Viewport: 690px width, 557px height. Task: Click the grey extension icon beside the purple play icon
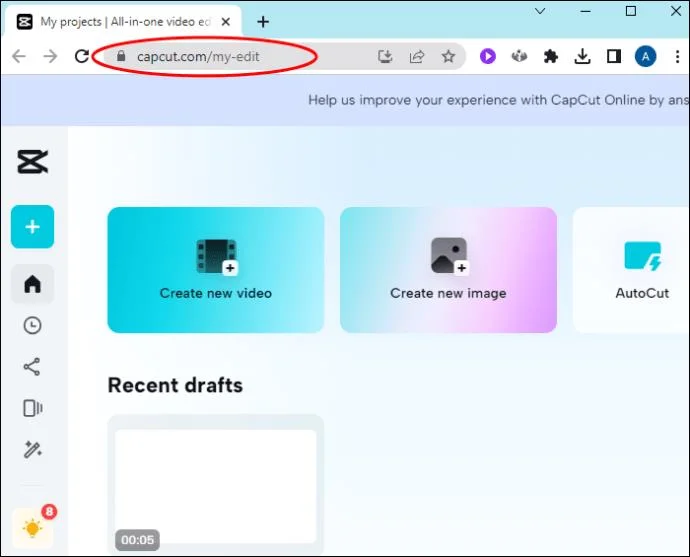[519, 56]
